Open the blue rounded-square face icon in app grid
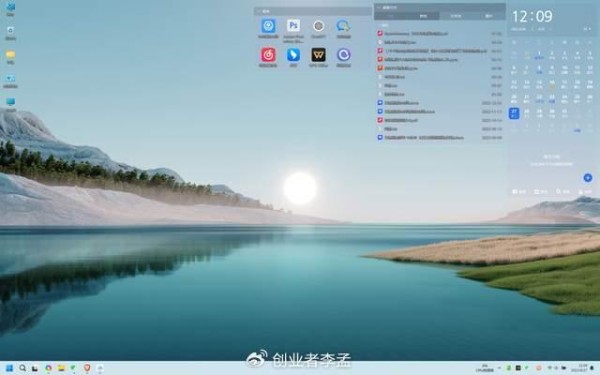 click(x=268, y=26)
